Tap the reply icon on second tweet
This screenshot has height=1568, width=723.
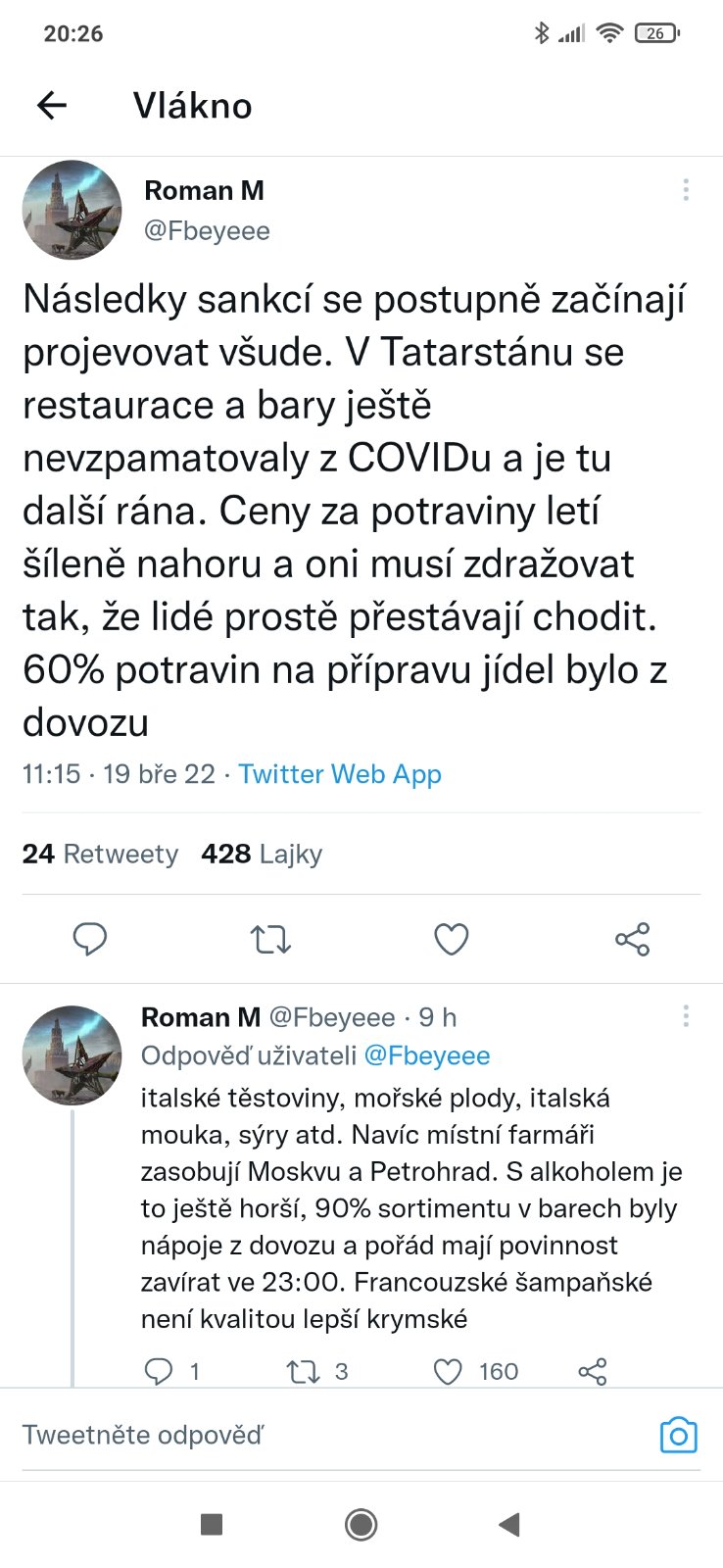(x=159, y=1371)
